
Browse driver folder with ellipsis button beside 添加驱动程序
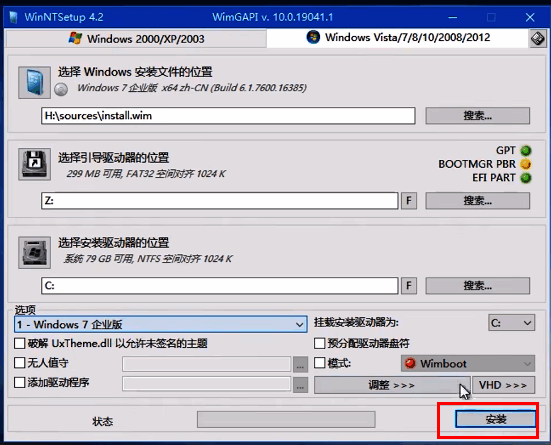point(300,385)
